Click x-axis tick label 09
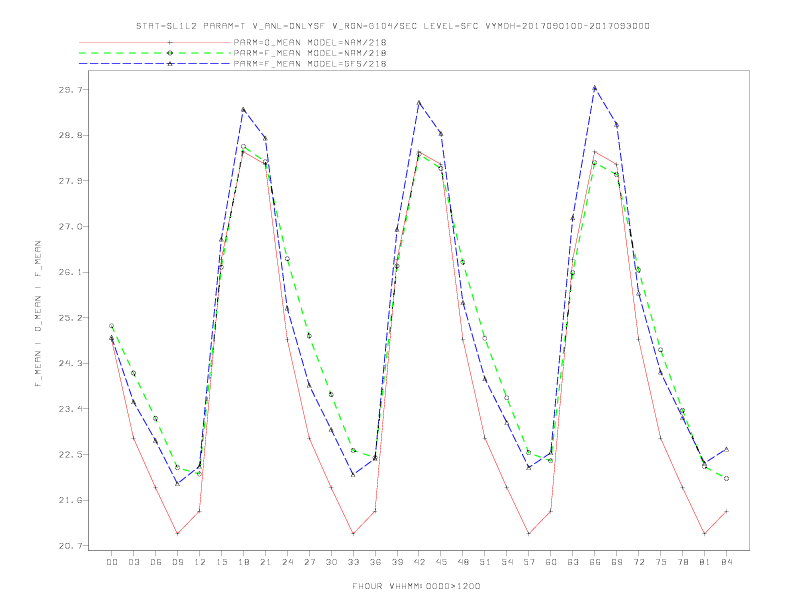Image resolution: width=792 pixels, height=612 pixels. click(177, 562)
